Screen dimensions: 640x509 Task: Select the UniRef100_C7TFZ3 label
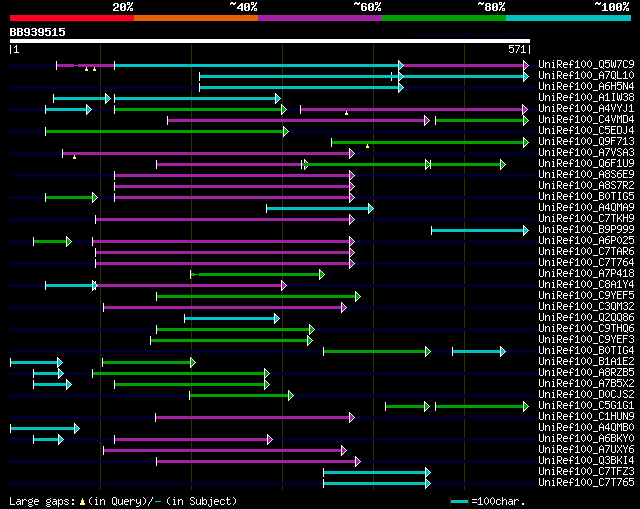coord(586,472)
